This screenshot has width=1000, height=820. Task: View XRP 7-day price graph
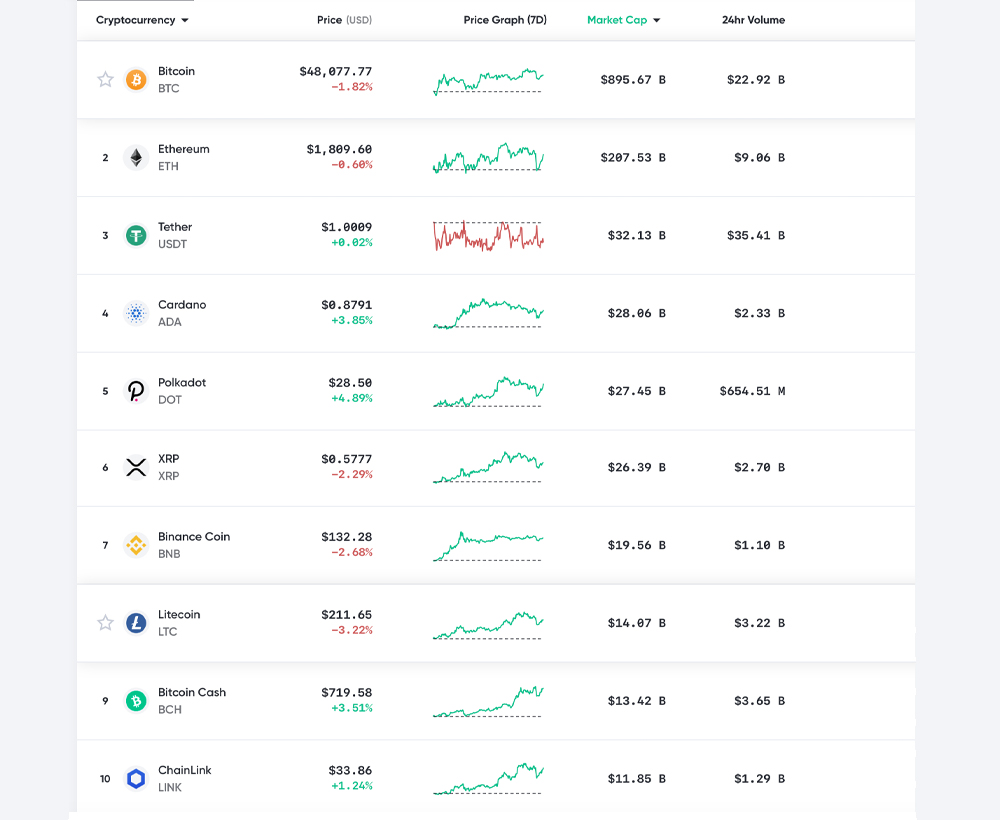pyautogui.click(x=488, y=467)
